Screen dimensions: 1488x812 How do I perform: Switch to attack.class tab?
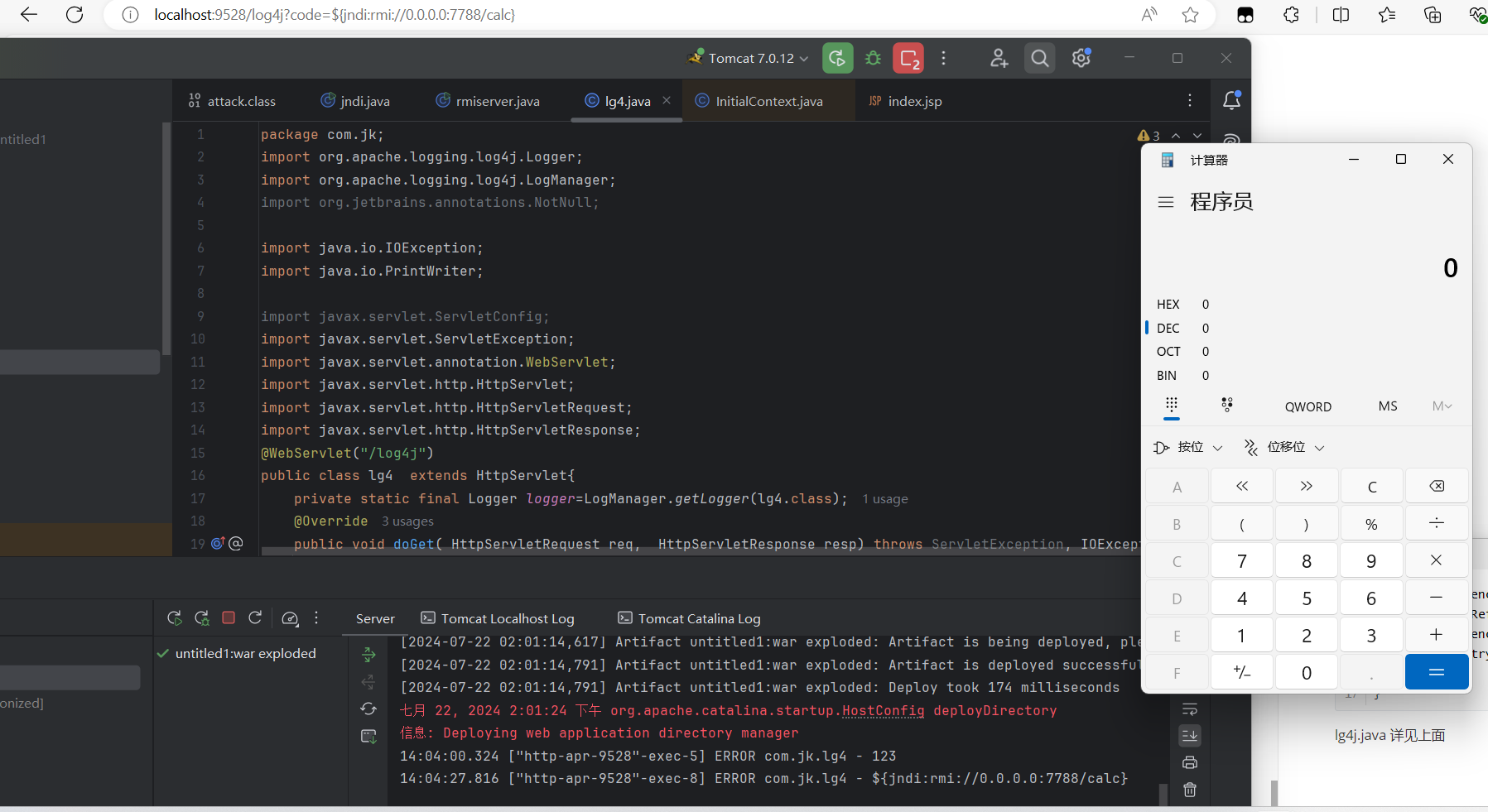coord(233,101)
